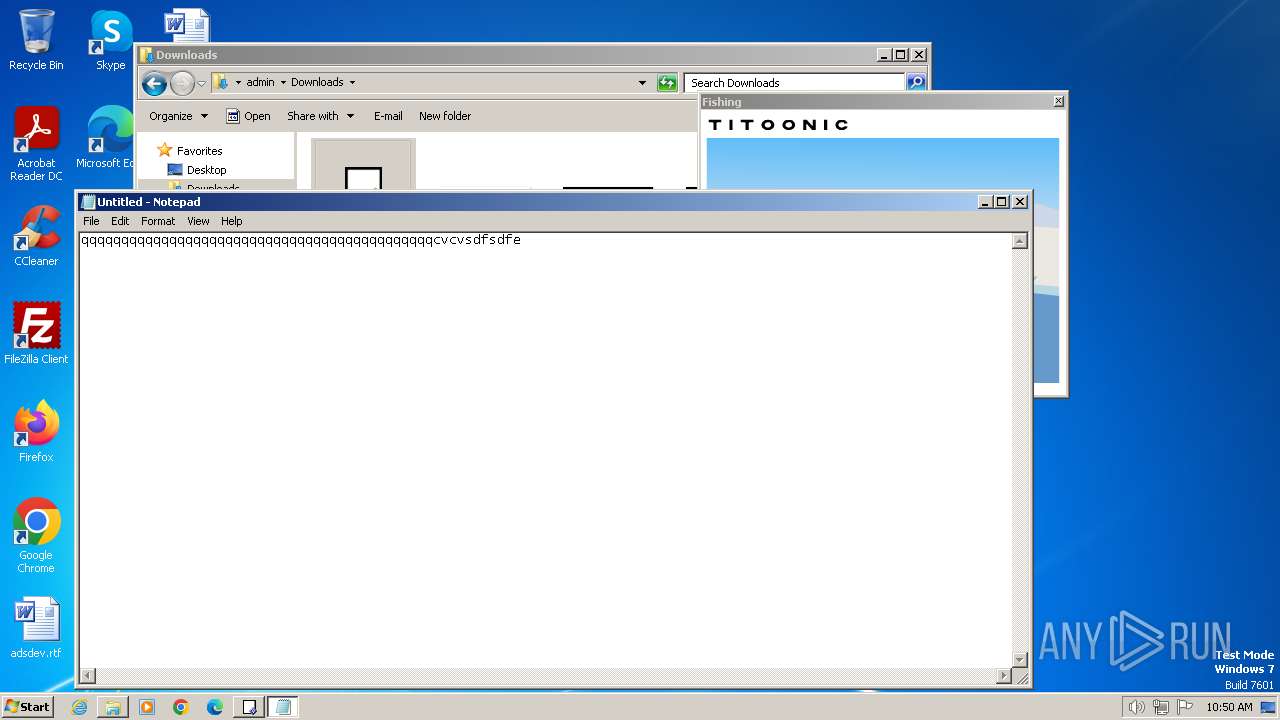Click the volume speaker tray icon
The height and width of the screenshot is (720, 1280).
click(1136, 707)
